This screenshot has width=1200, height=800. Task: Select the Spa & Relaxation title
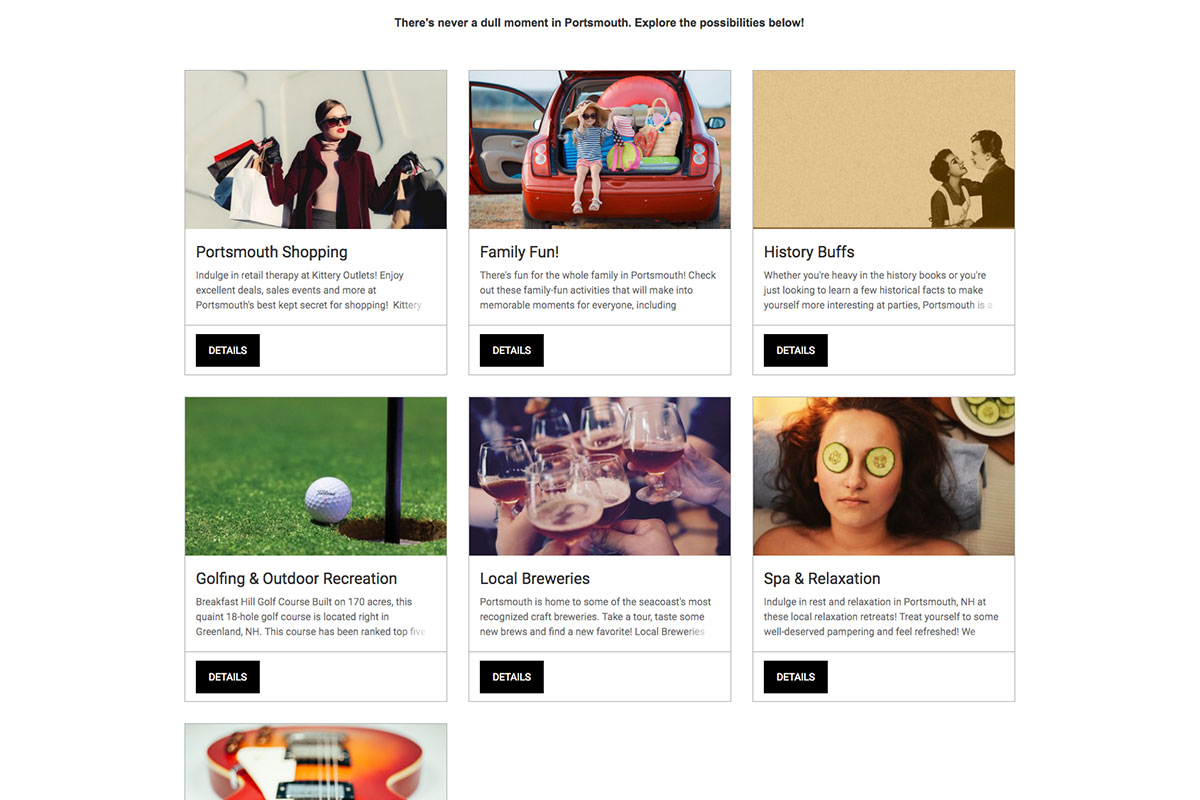pyautogui.click(x=822, y=579)
